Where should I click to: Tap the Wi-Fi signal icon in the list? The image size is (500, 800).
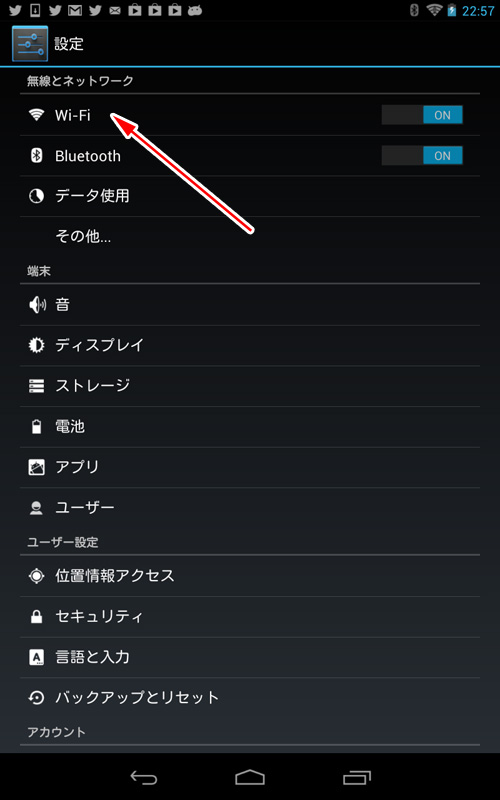point(36,115)
